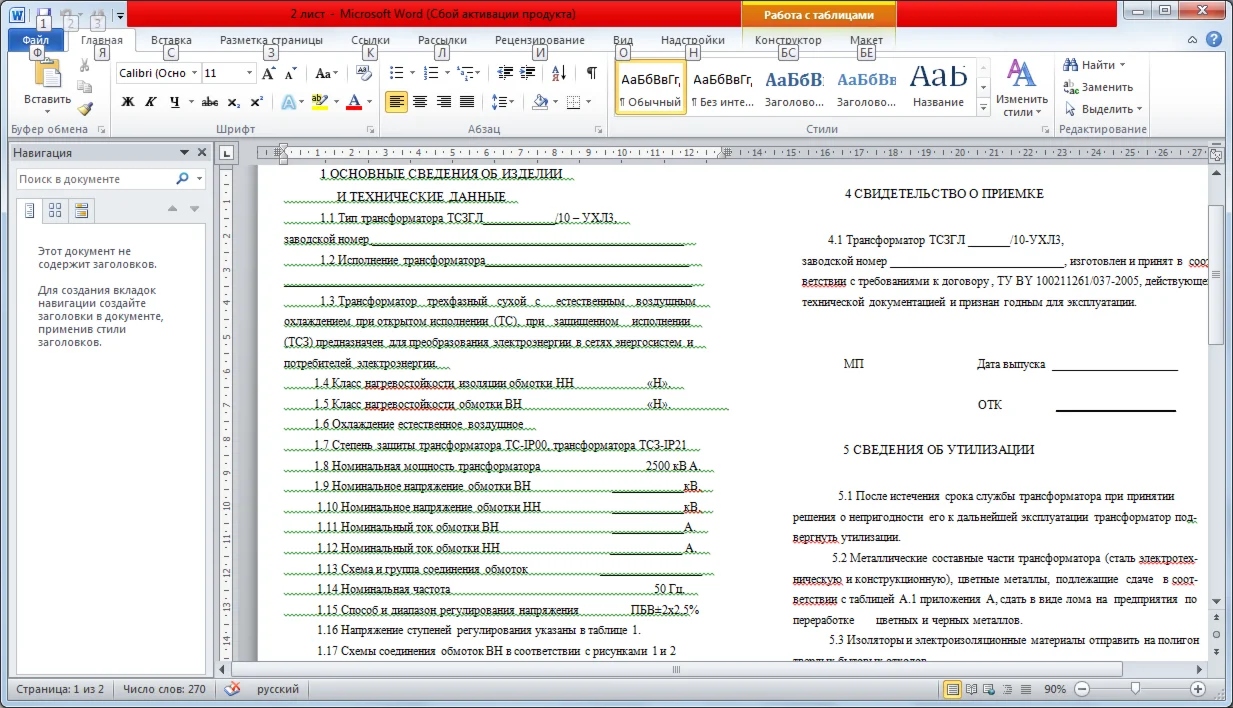This screenshot has width=1233, height=708.
Task: Open the Найти dropdown arrow
Action: coord(1122,65)
